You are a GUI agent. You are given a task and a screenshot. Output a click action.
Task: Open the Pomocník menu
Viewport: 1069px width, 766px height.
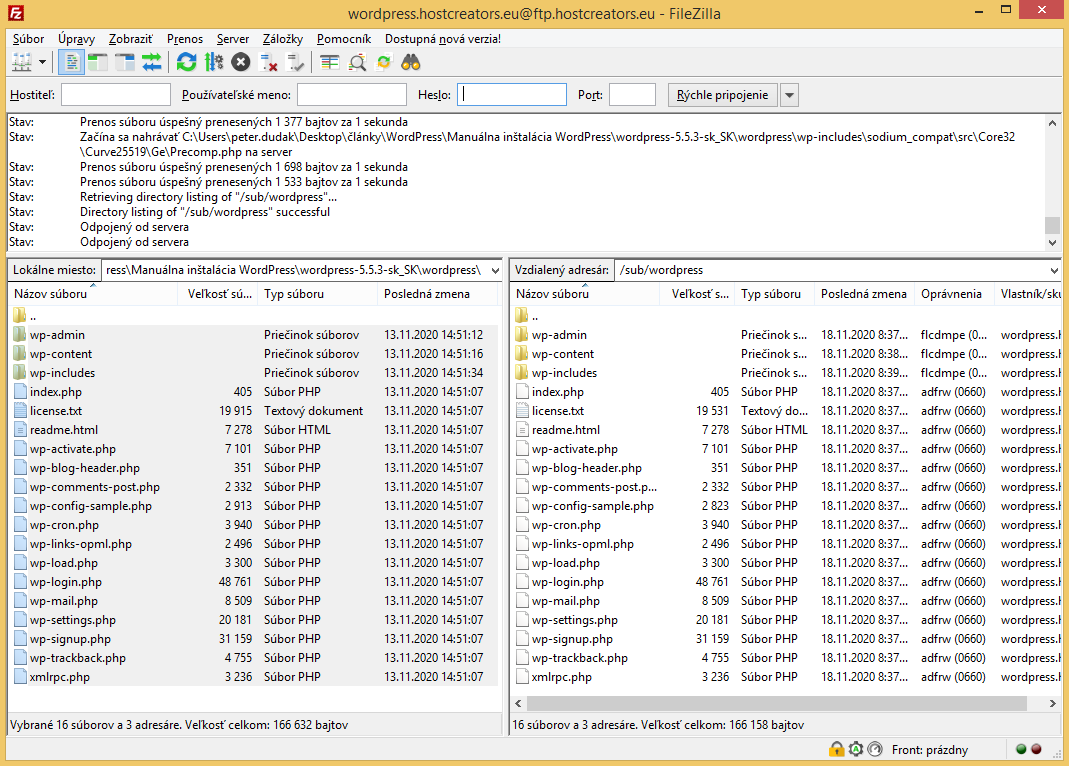coord(344,39)
